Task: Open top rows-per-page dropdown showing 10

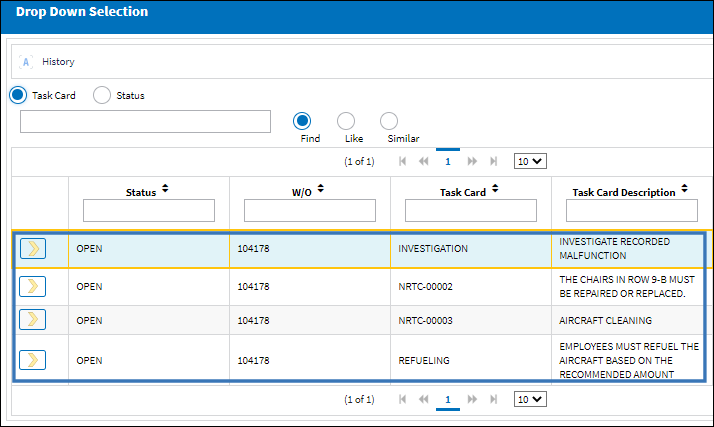Action: click(530, 161)
